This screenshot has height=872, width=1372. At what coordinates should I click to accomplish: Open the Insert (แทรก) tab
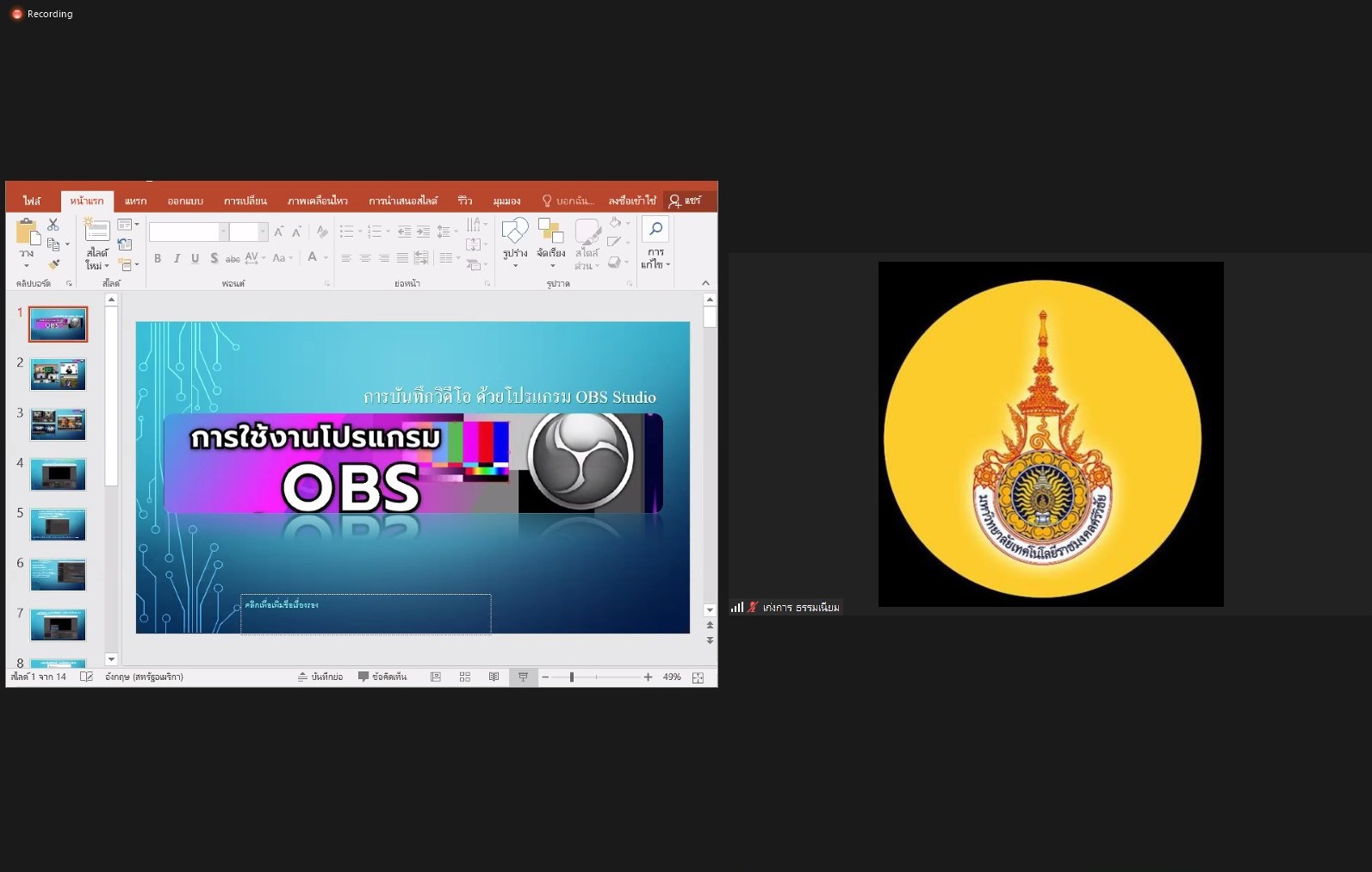tap(135, 201)
